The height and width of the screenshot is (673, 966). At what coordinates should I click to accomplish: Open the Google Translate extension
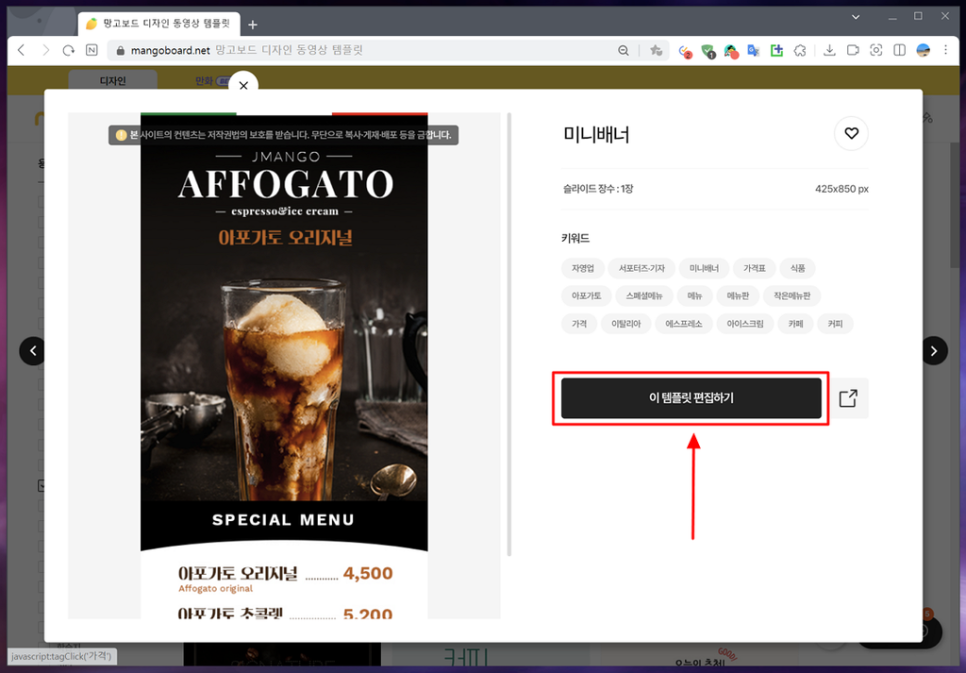pyautogui.click(x=753, y=51)
